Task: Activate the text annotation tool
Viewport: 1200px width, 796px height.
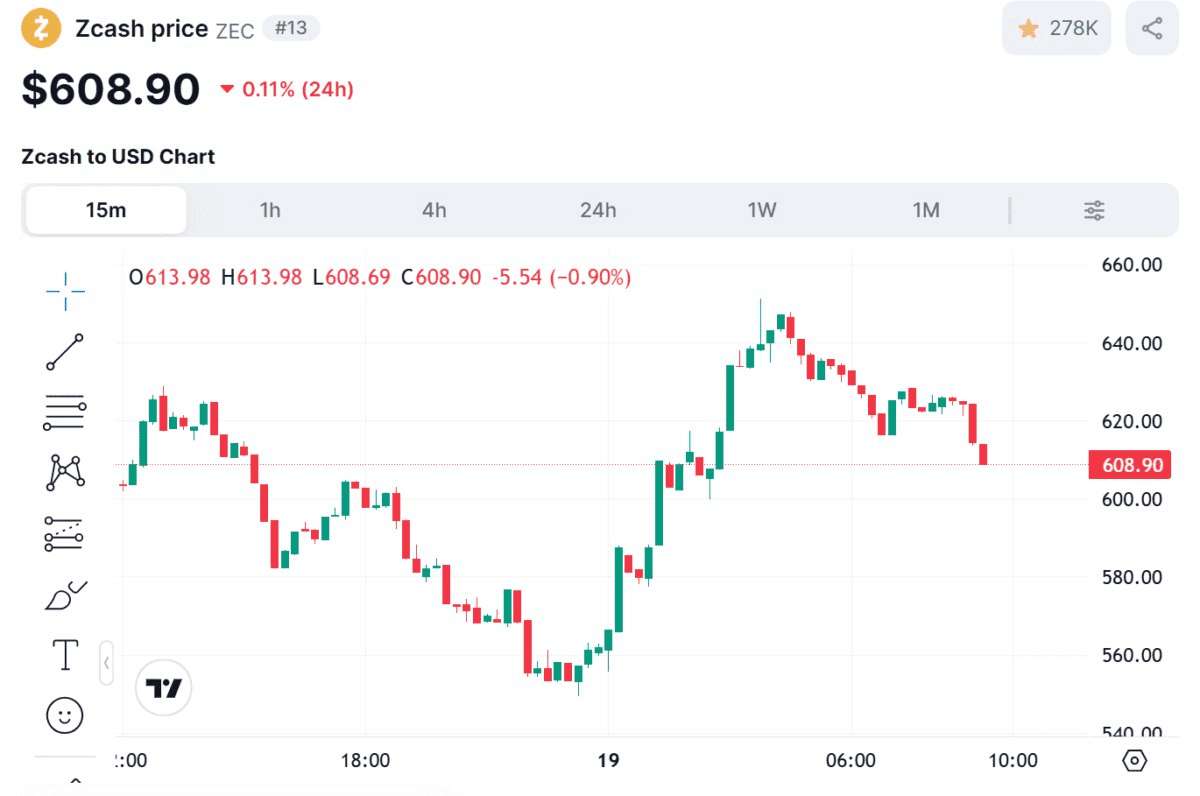Action: point(65,656)
